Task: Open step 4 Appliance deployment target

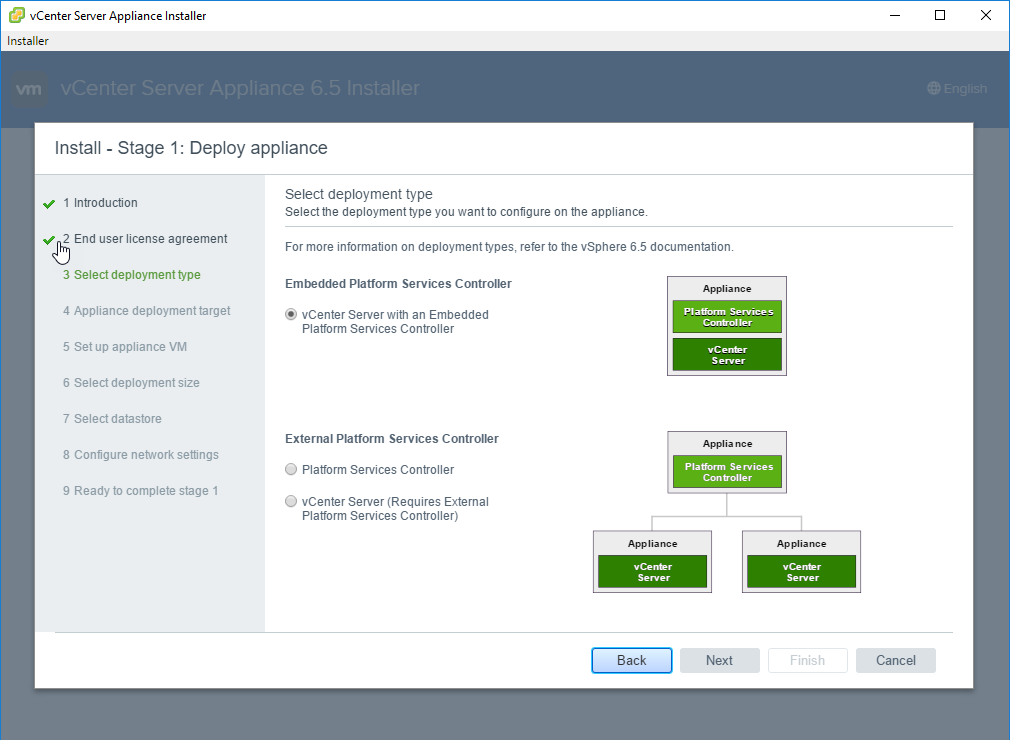Action: [146, 311]
